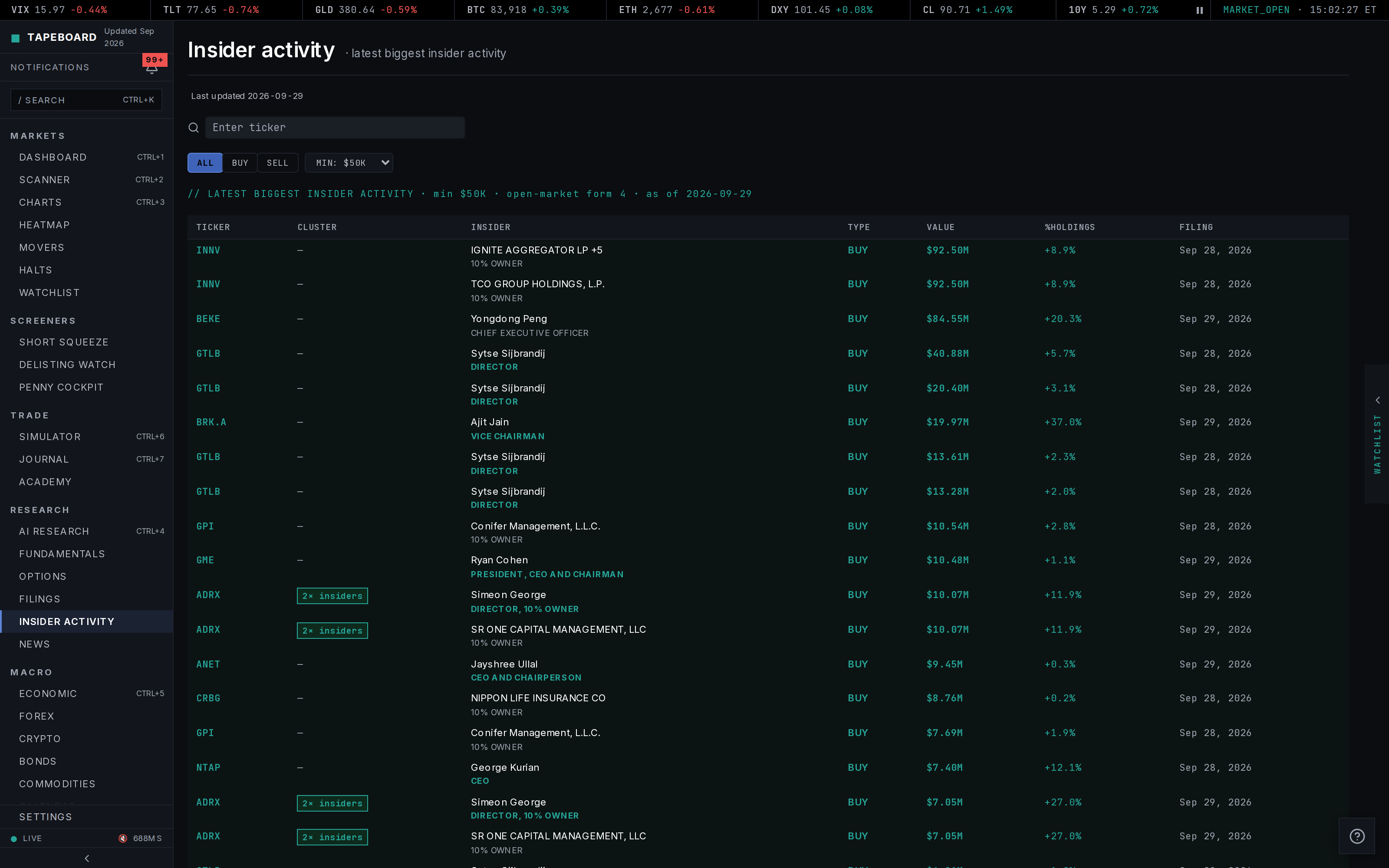Image resolution: width=1389 pixels, height=868 pixels.
Task: Open the MIN: $50K dropdown
Action: [x=349, y=163]
